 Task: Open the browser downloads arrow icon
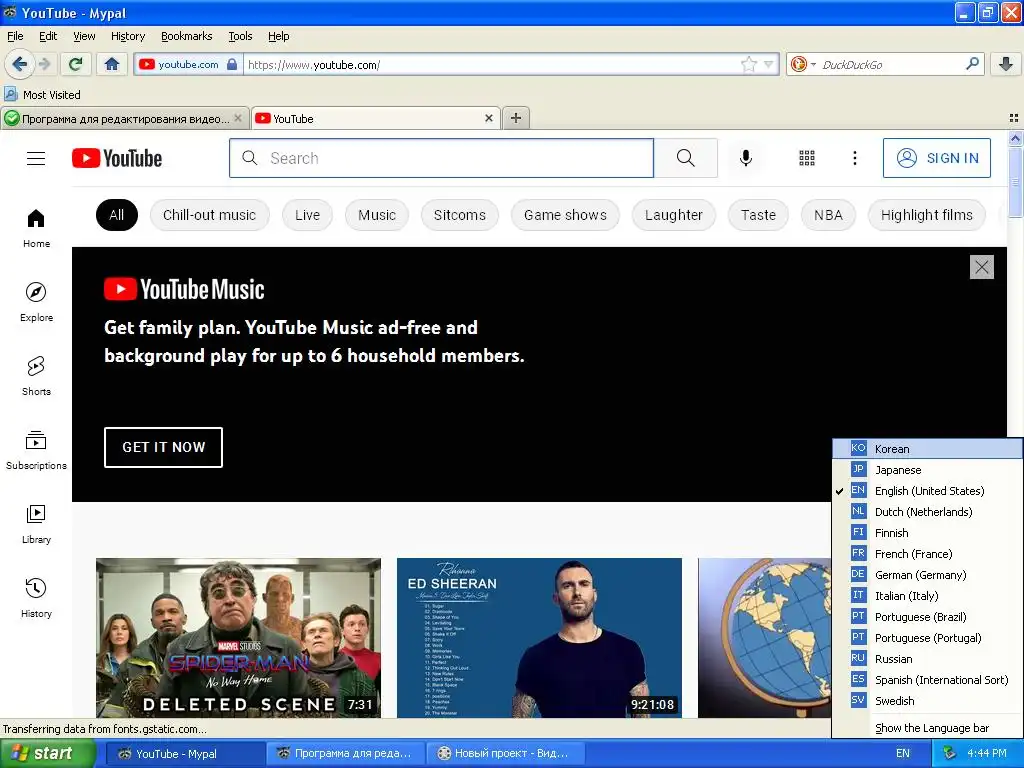point(1006,64)
